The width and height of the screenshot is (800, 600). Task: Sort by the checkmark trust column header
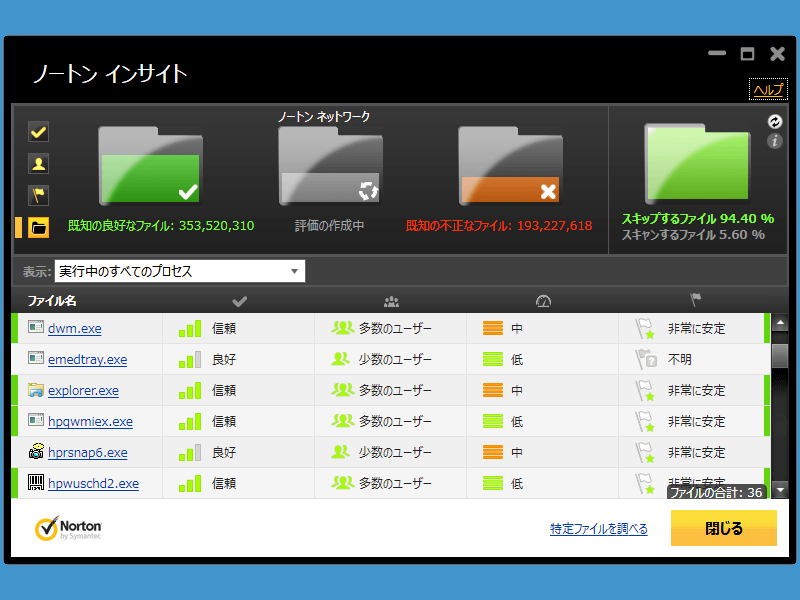[x=239, y=301]
